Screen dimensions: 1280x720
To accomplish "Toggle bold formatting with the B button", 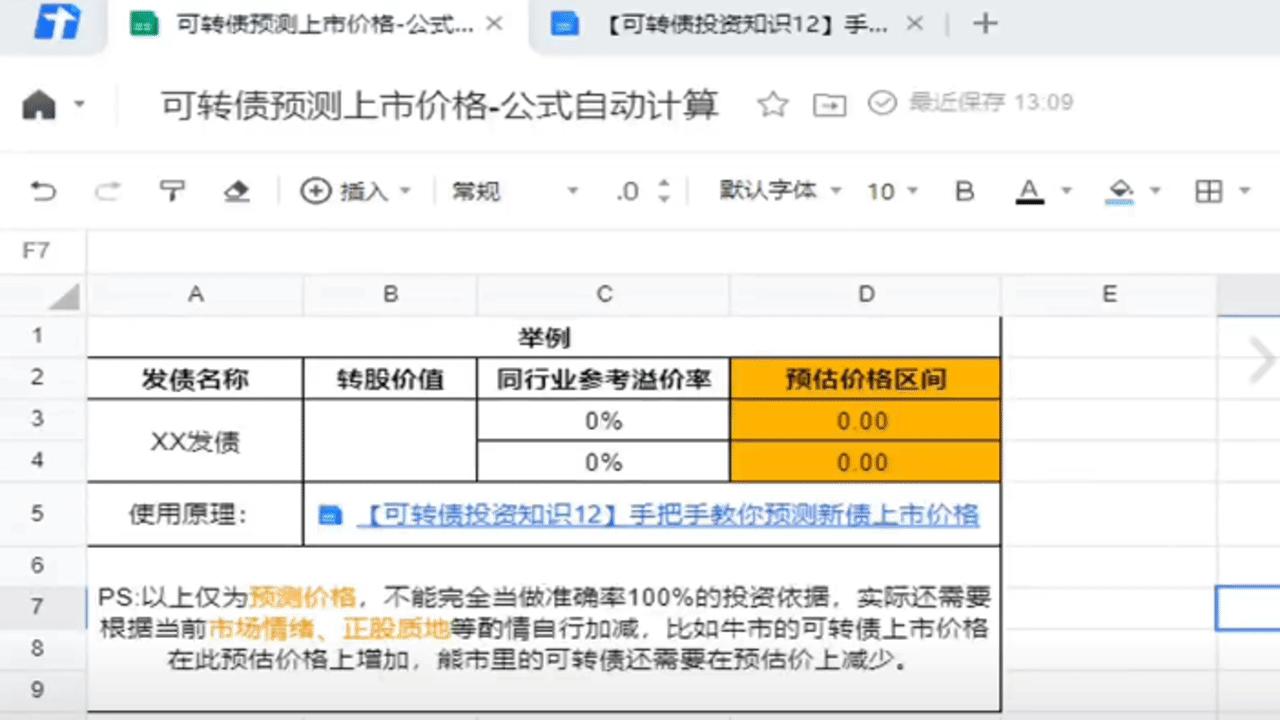I will point(963,191).
